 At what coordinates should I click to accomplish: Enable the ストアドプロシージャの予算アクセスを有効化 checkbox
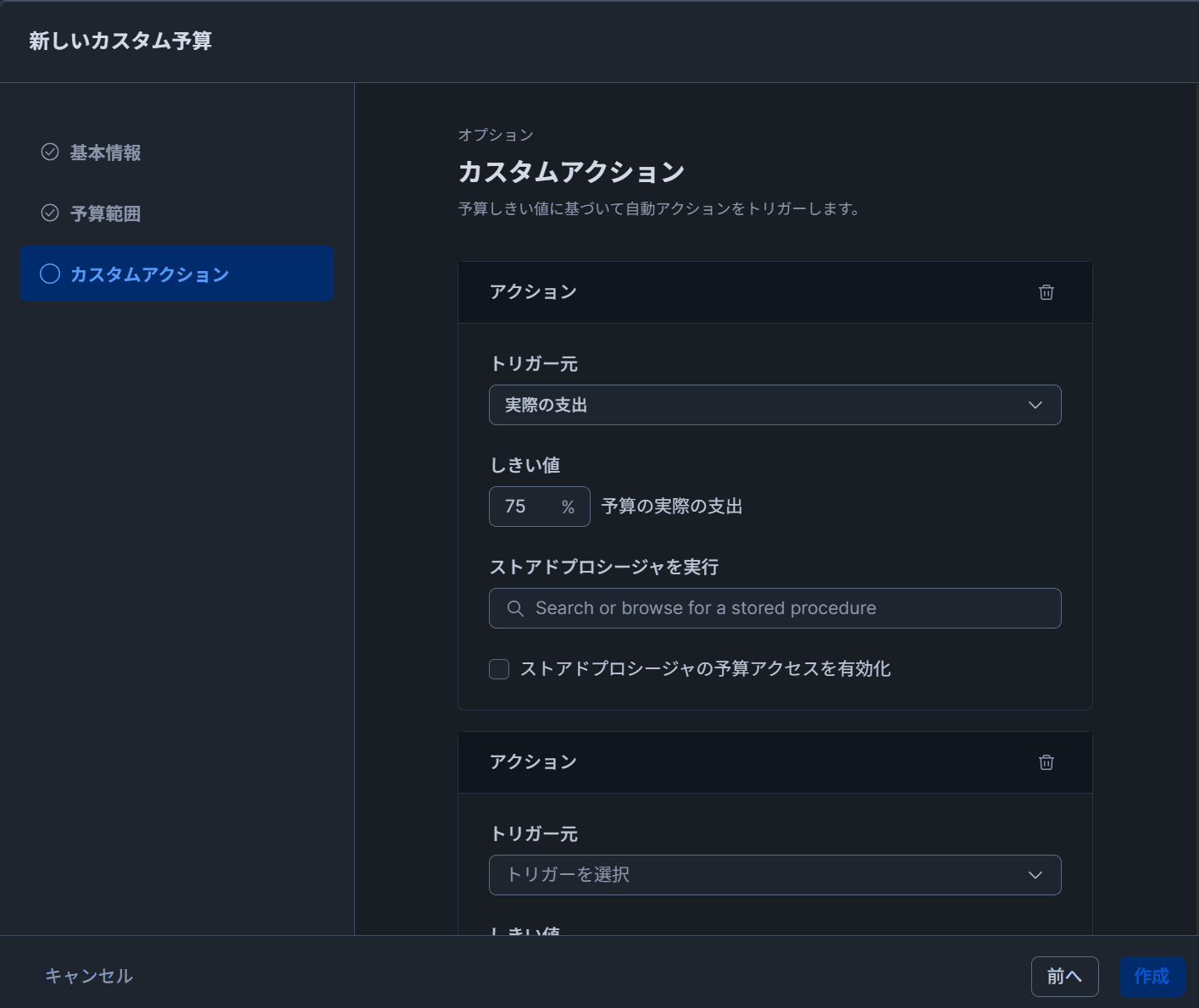click(x=499, y=669)
